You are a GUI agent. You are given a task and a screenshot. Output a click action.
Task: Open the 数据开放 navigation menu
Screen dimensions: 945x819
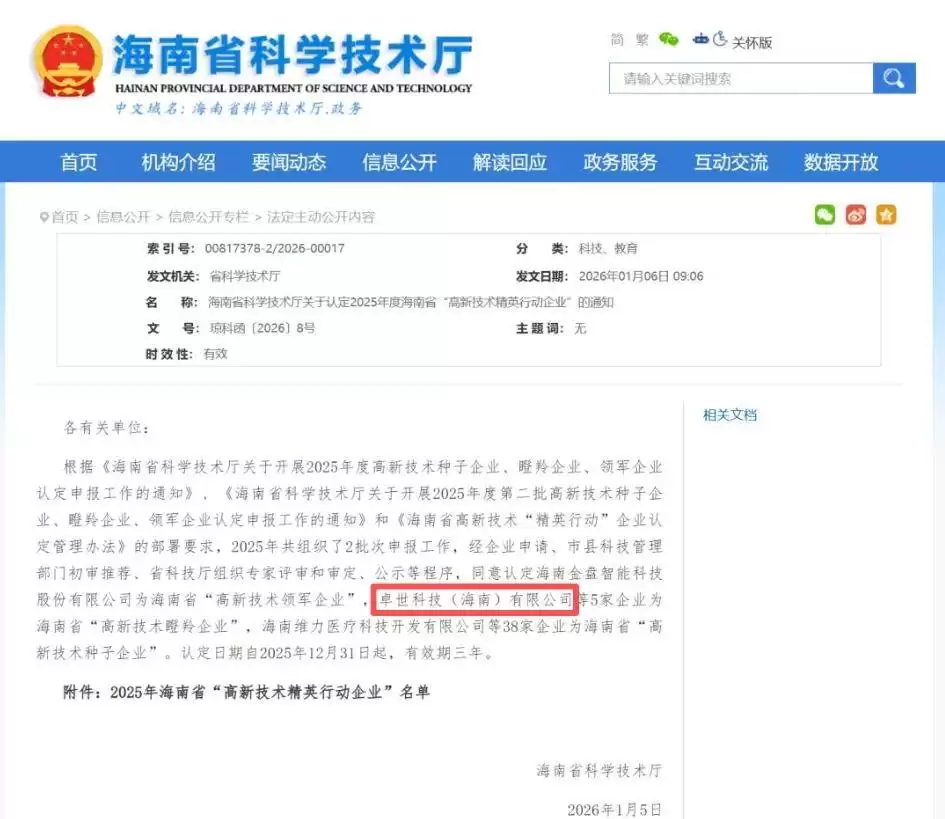coord(841,162)
